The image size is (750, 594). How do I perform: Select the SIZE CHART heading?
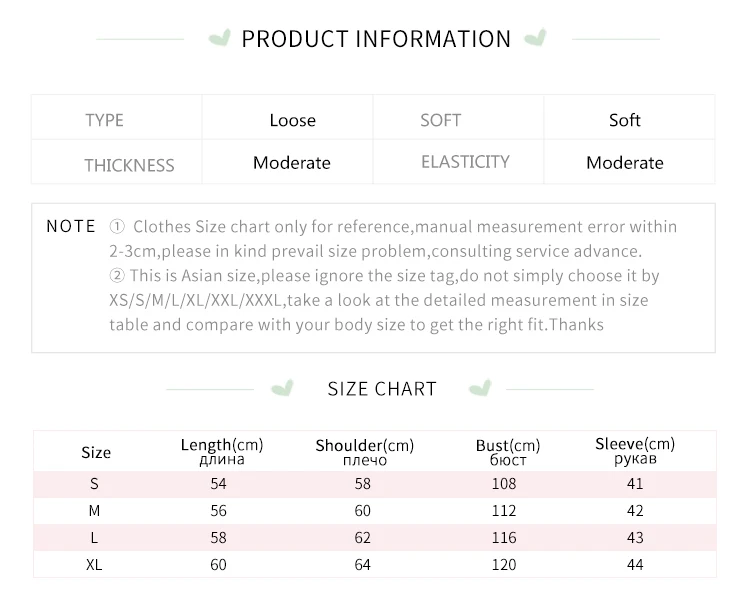pyautogui.click(x=382, y=389)
